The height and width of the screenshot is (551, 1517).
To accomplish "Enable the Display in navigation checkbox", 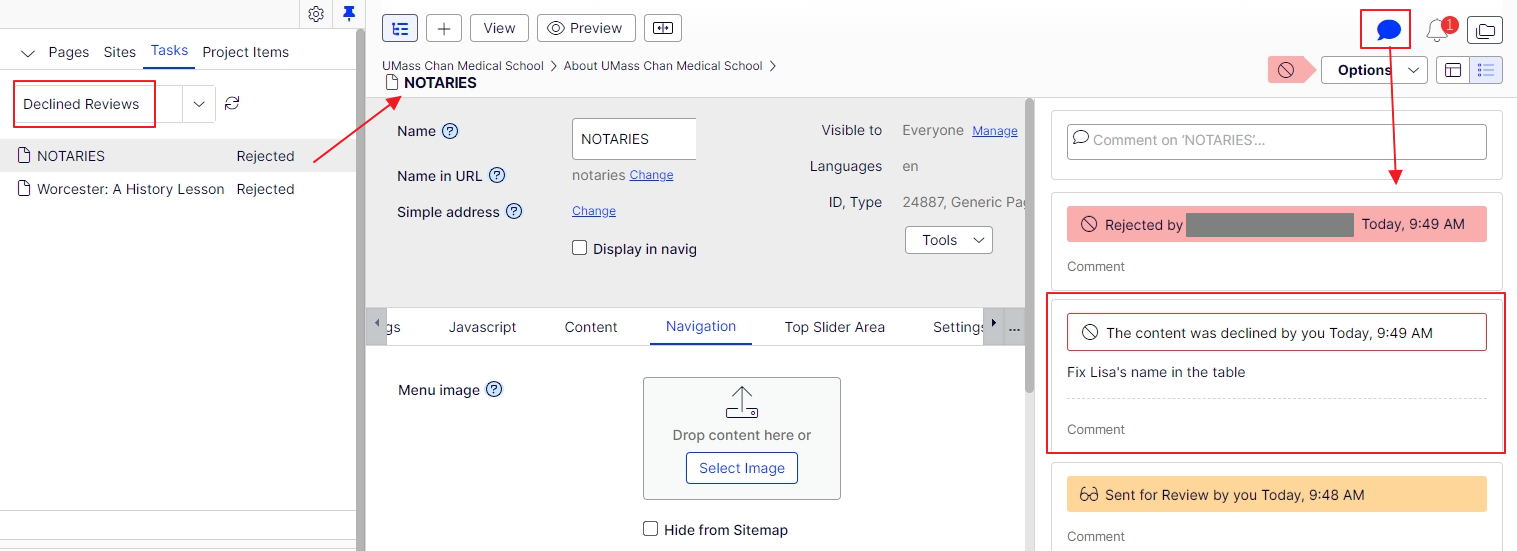I will click(x=580, y=248).
